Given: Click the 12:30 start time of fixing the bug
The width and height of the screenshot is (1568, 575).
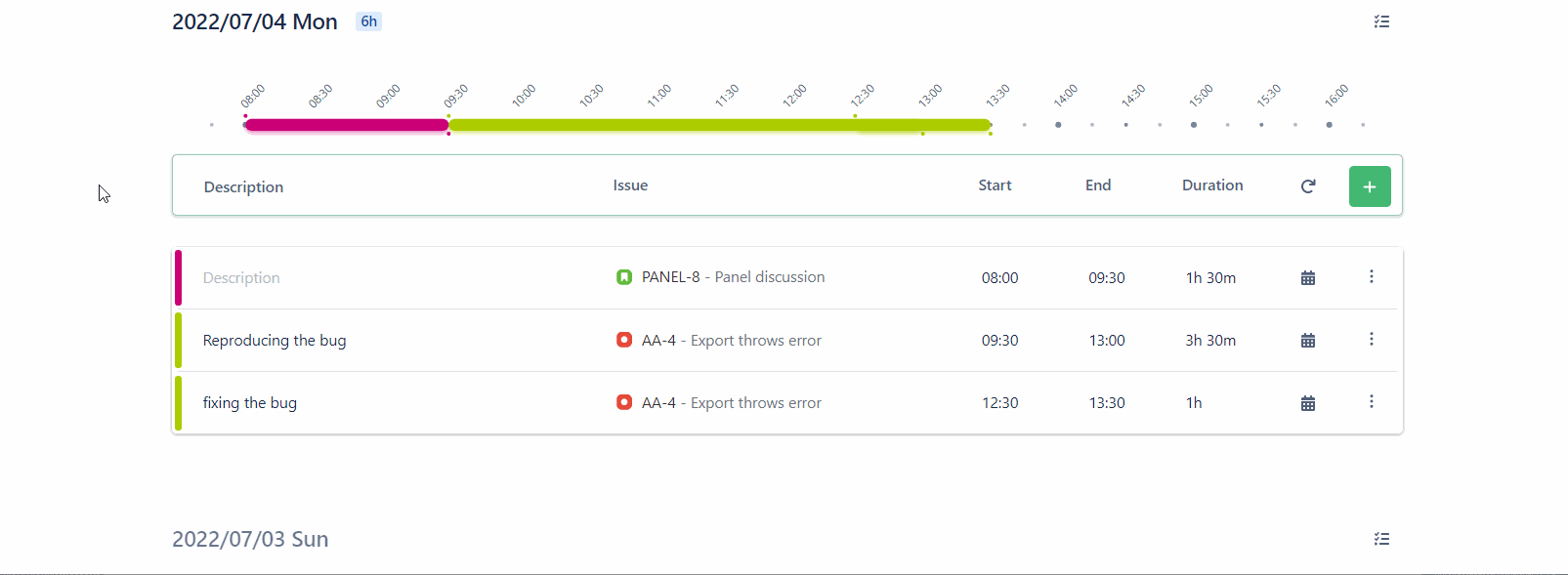Looking at the screenshot, I should pyautogui.click(x=999, y=403).
